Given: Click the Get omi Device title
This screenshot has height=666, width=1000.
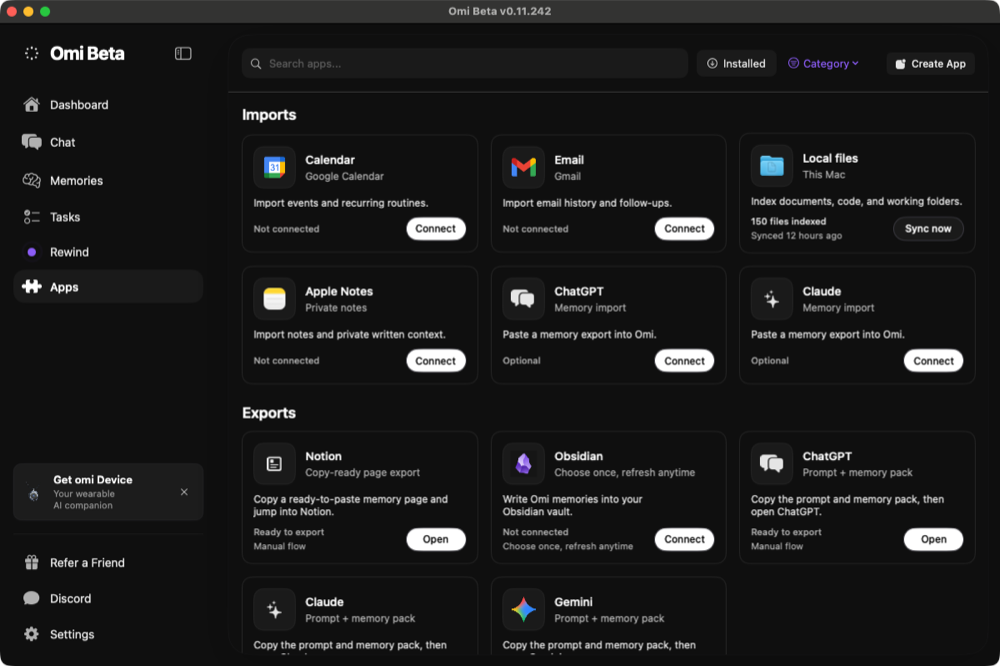Looking at the screenshot, I should pos(92,480).
